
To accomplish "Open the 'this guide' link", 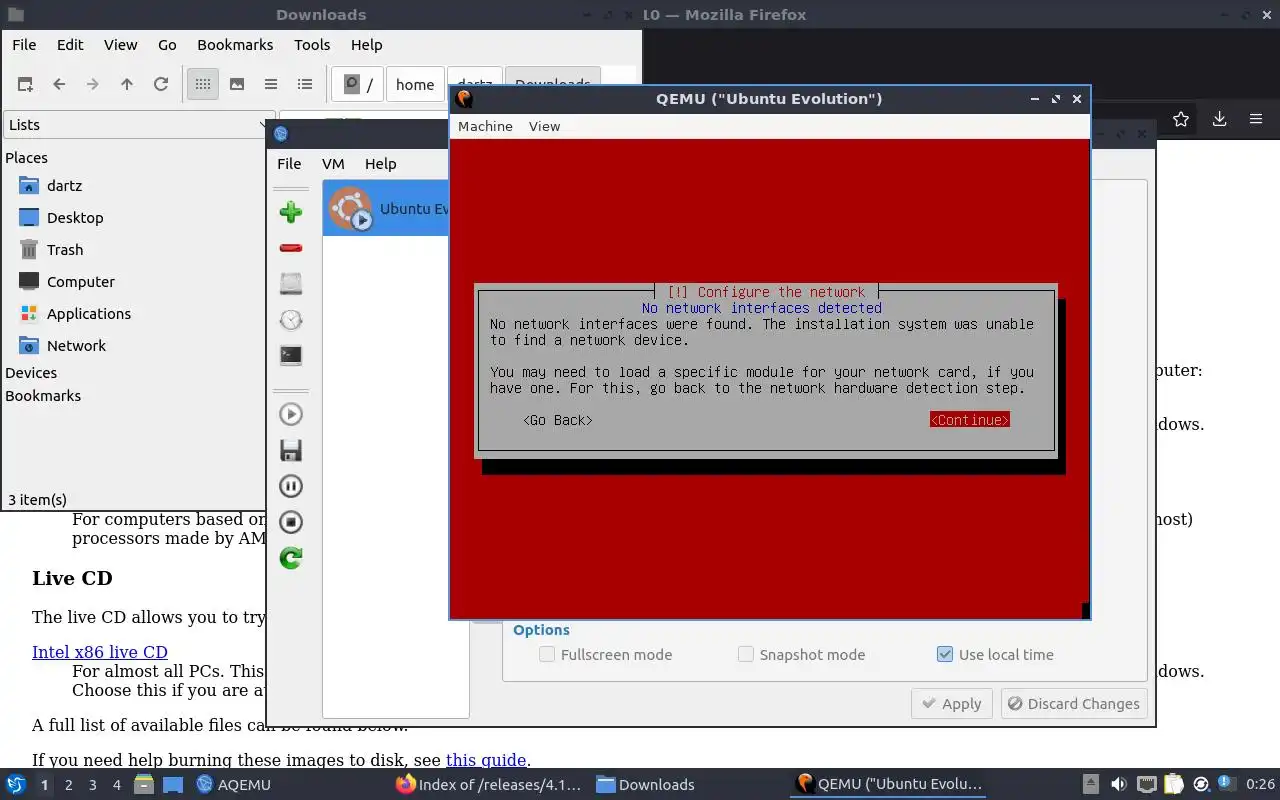I will [x=486, y=760].
